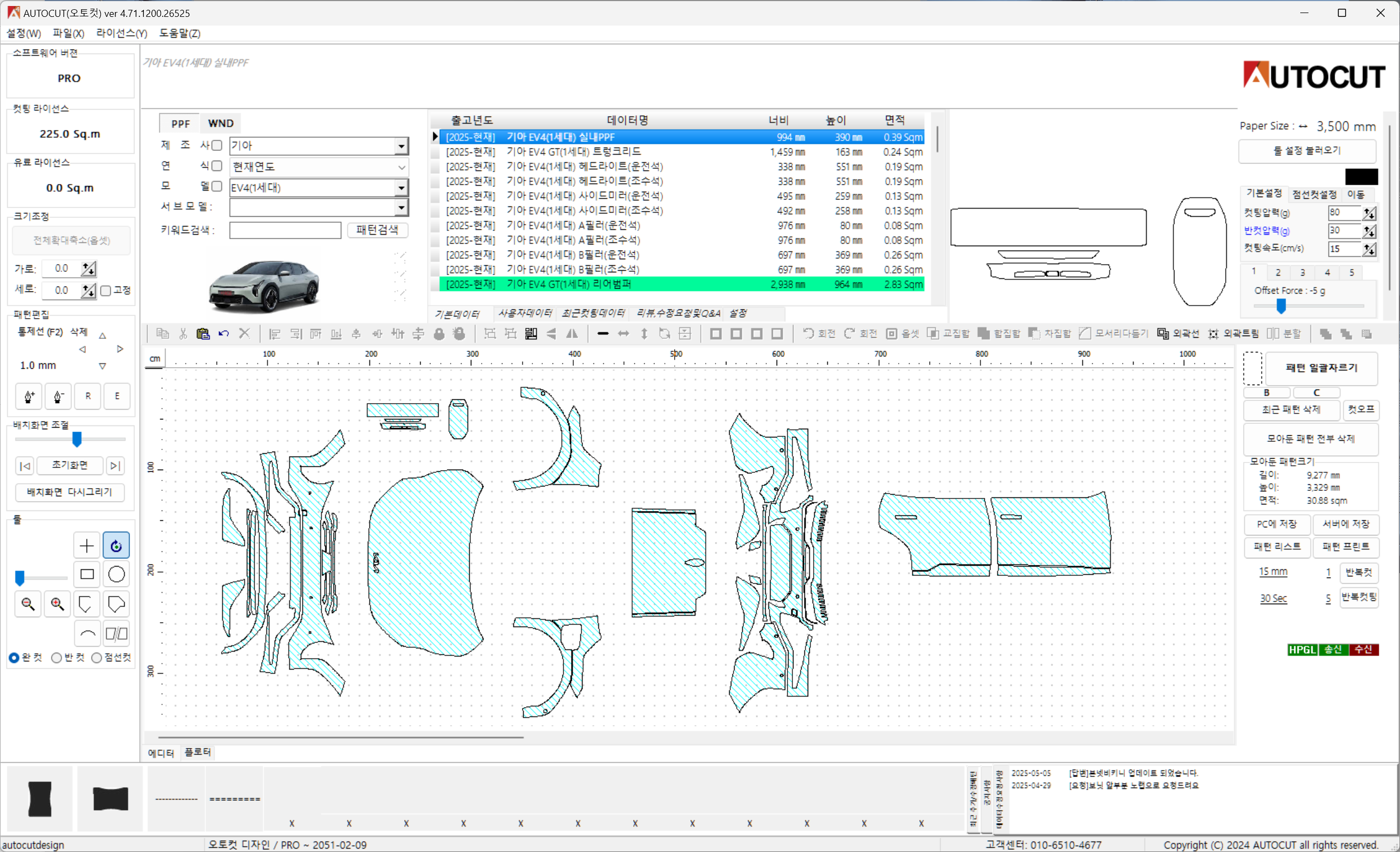Click the black color swatch
Viewport: 1400px width, 852px height.
click(x=1361, y=177)
